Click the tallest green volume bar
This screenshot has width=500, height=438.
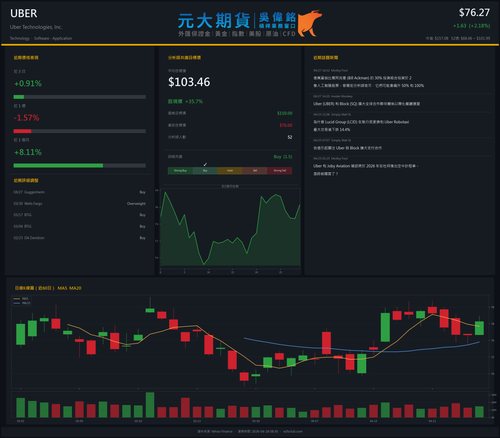coord(150,405)
